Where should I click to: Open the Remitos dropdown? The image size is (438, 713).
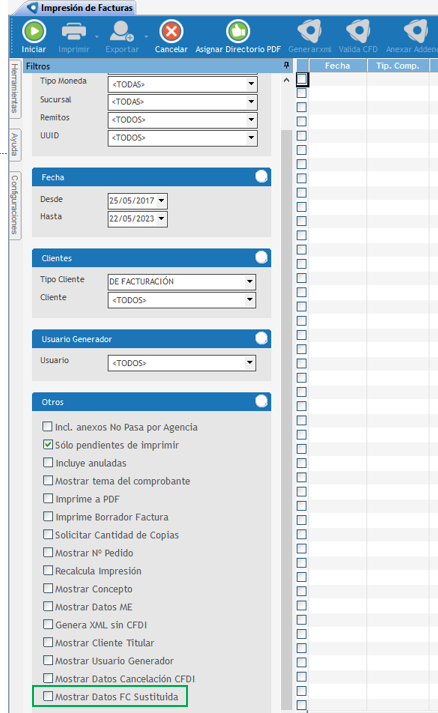click(251, 120)
